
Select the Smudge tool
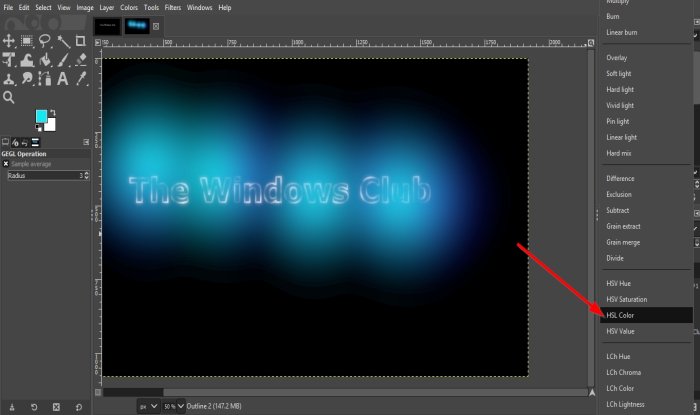click(27, 79)
